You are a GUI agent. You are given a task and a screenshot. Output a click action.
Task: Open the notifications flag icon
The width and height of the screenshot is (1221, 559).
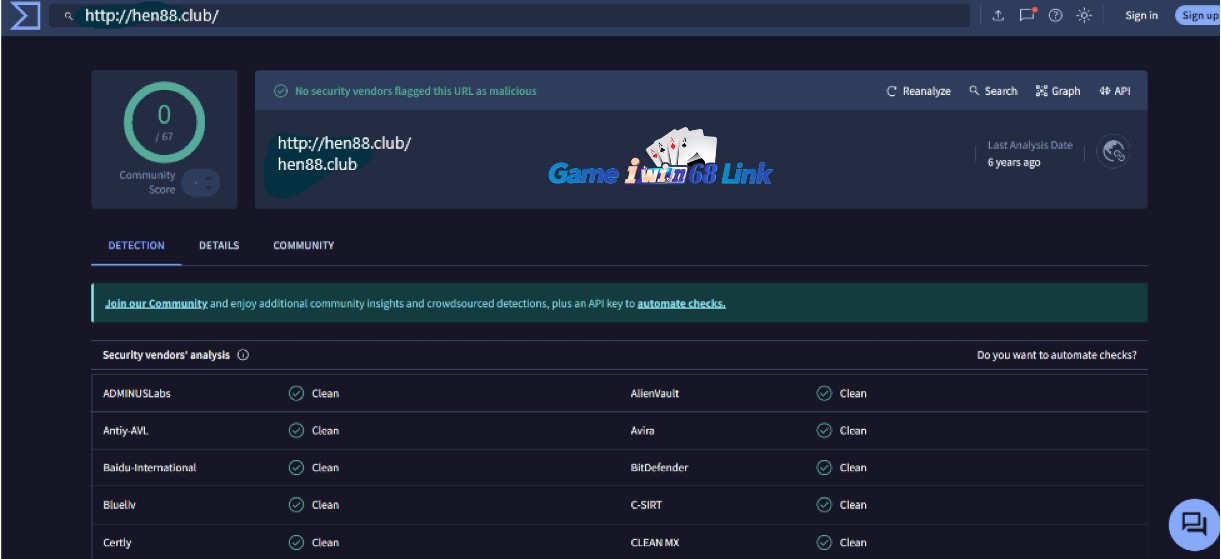point(1026,15)
